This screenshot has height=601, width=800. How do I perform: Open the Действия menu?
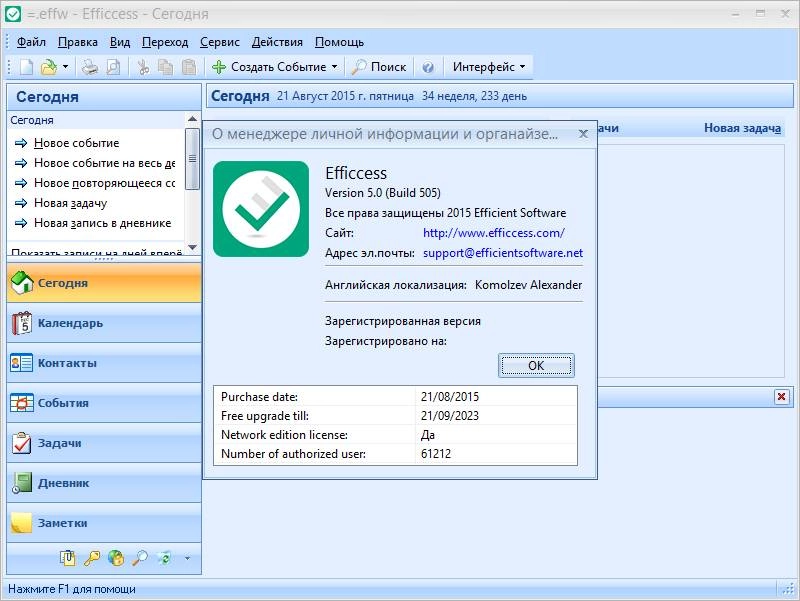coord(277,42)
